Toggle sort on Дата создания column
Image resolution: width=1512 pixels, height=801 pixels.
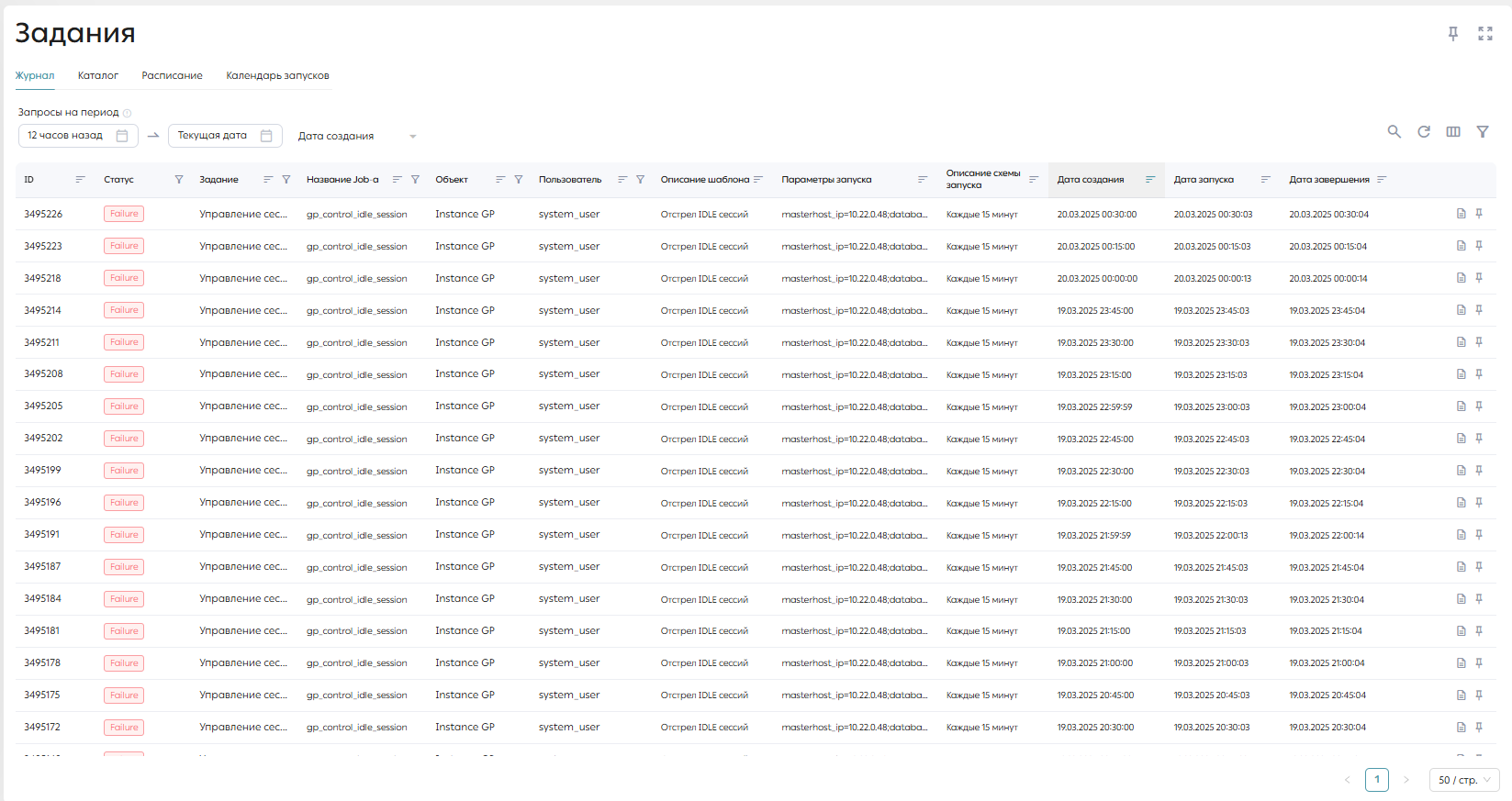[1150, 180]
